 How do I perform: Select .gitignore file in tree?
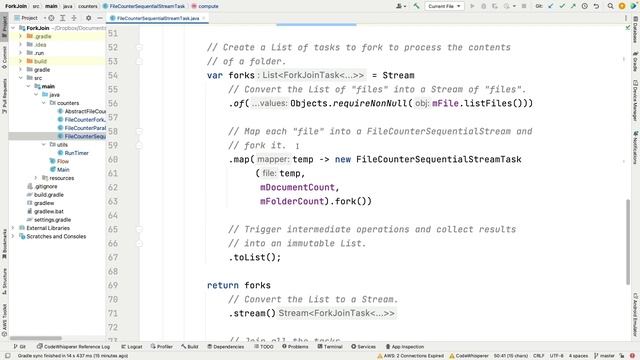click(42, 187)
